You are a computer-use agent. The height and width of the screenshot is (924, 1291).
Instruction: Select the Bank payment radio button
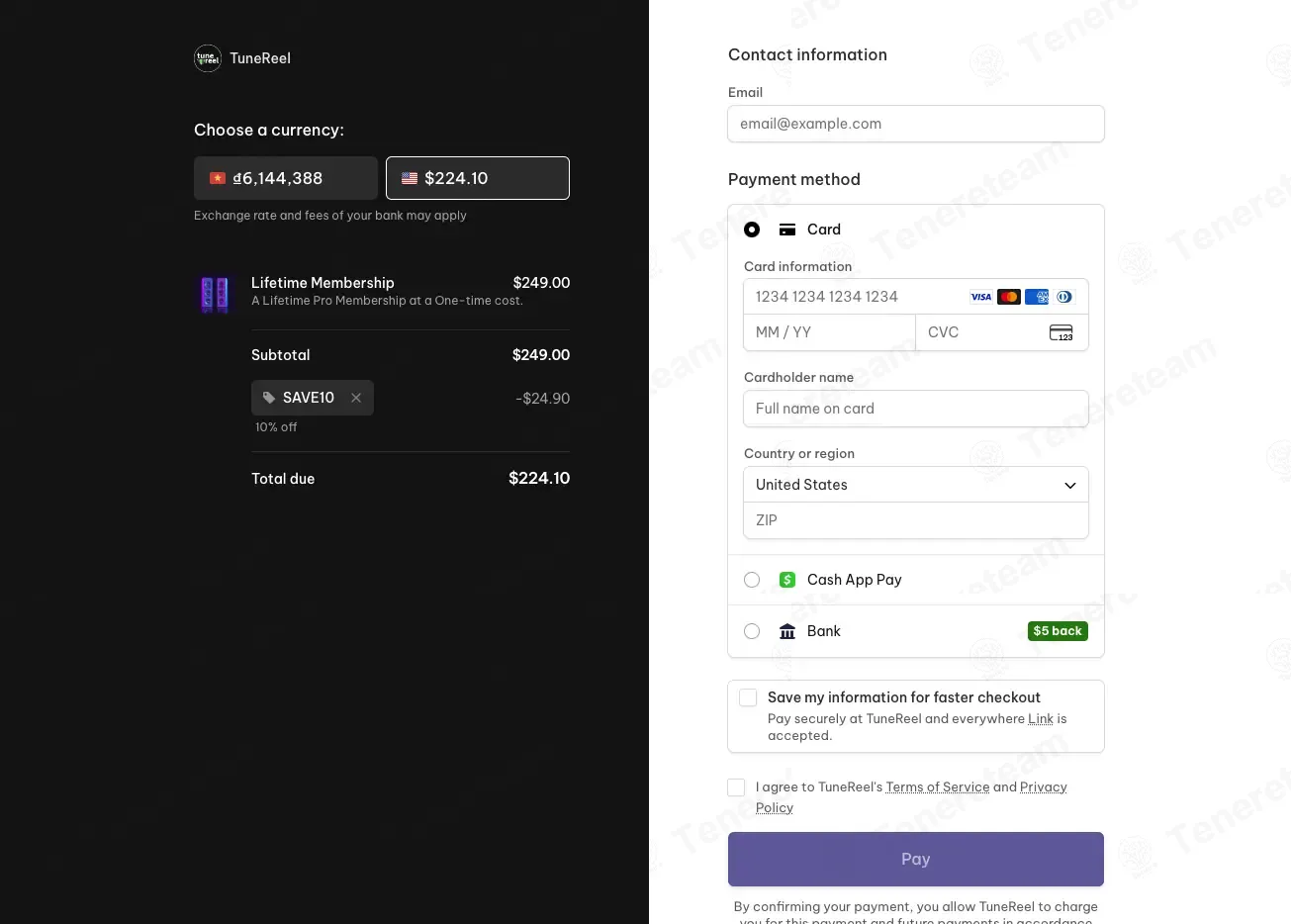point(752,631)
